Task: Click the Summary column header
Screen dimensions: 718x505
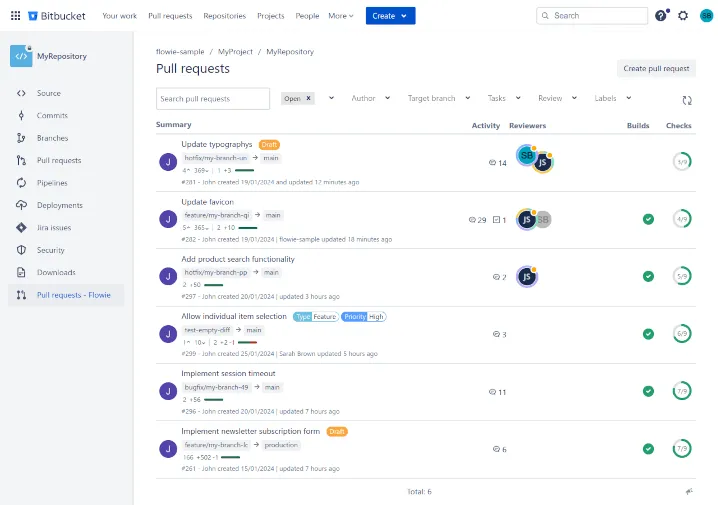Action: pyautogui.click(x=174, y=125)
